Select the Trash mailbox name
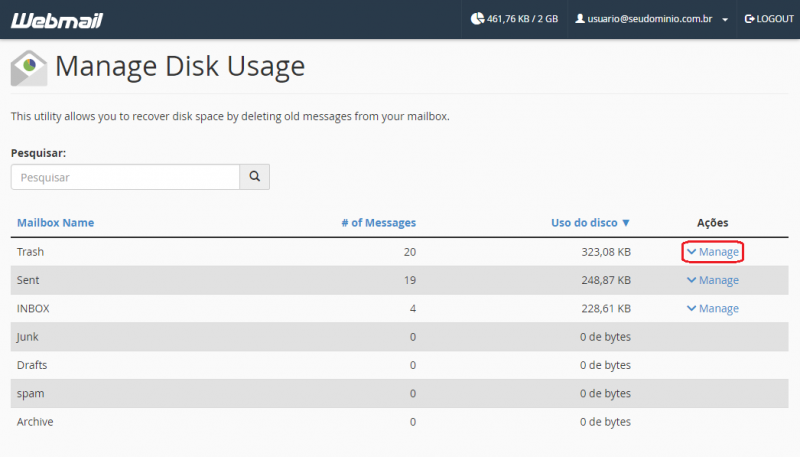 (30, 252)
